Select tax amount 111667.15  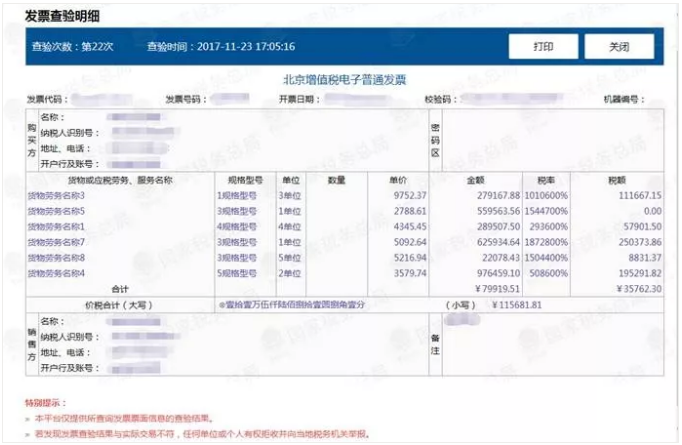pos(640,196)
